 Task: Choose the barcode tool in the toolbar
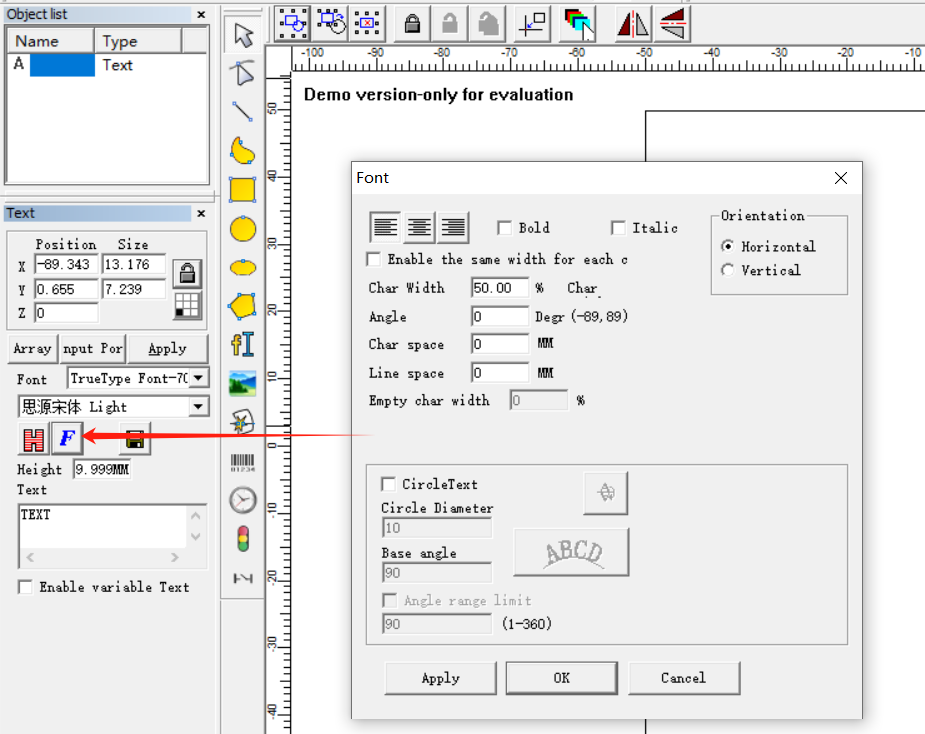(242, 462)
